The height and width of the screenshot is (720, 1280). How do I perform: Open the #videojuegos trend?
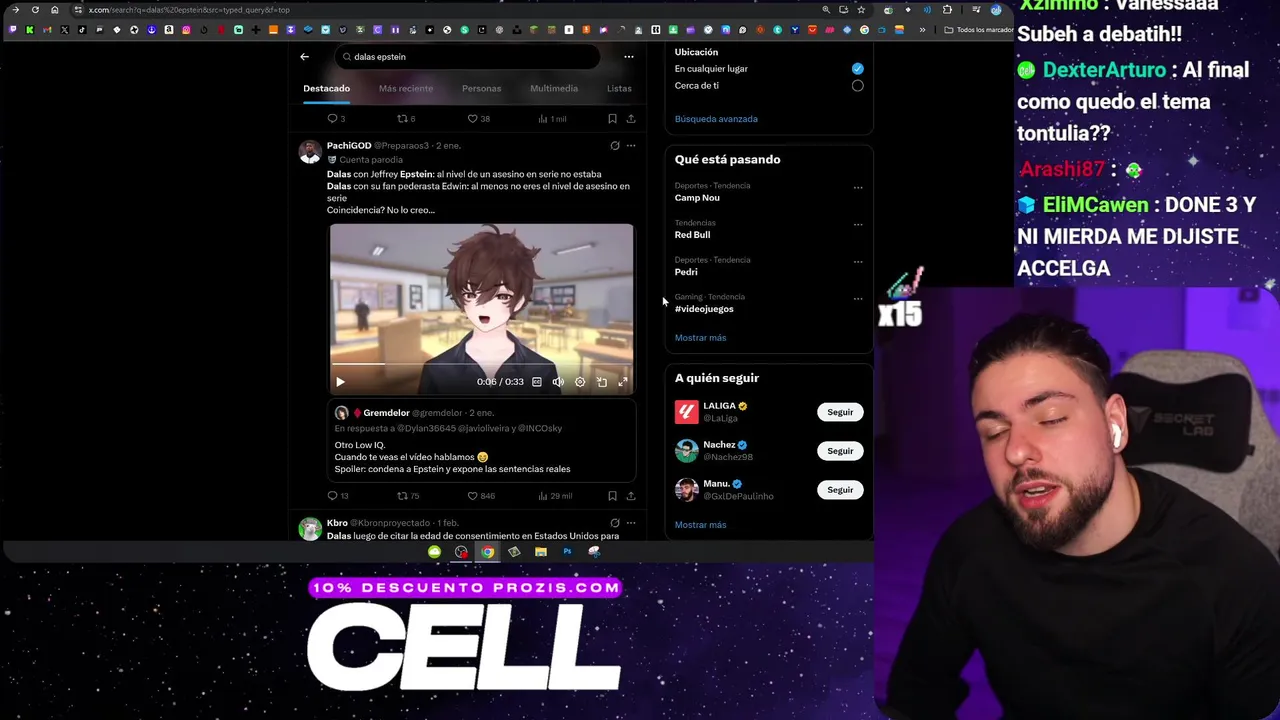click(704, 309)
